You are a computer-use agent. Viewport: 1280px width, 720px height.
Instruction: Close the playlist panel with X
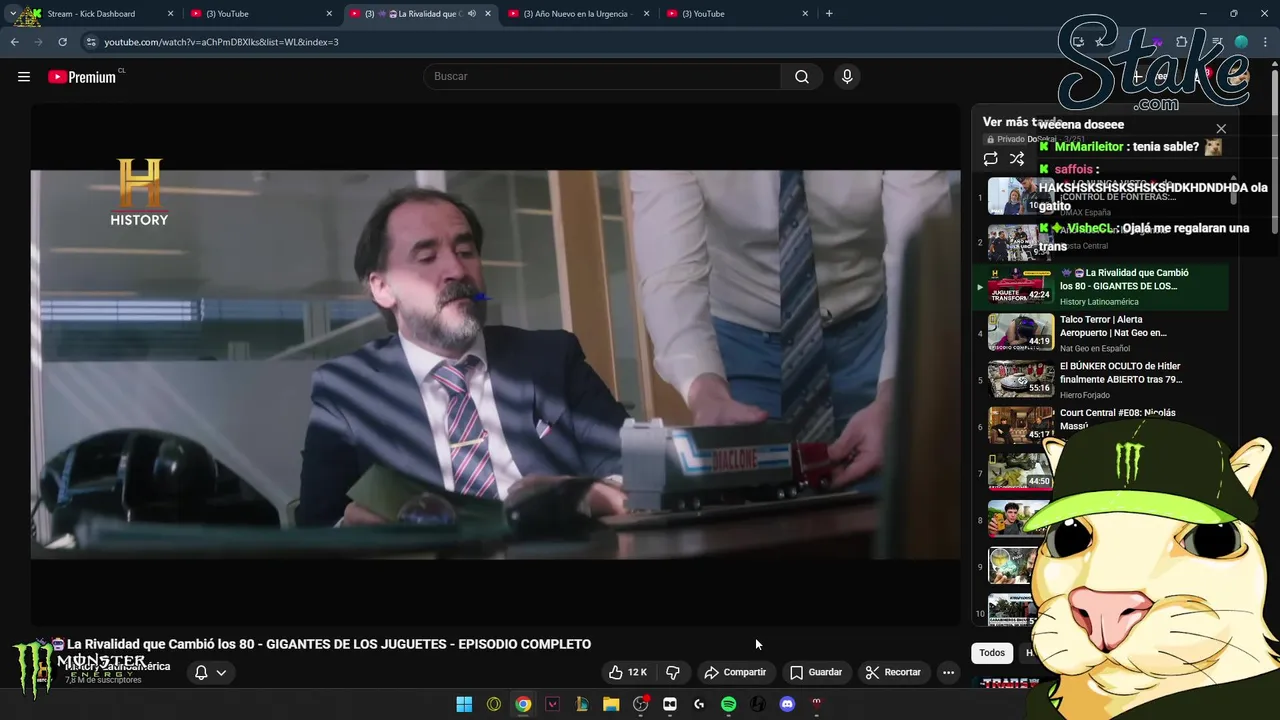pyautogui.click(x=1221, y=129)
